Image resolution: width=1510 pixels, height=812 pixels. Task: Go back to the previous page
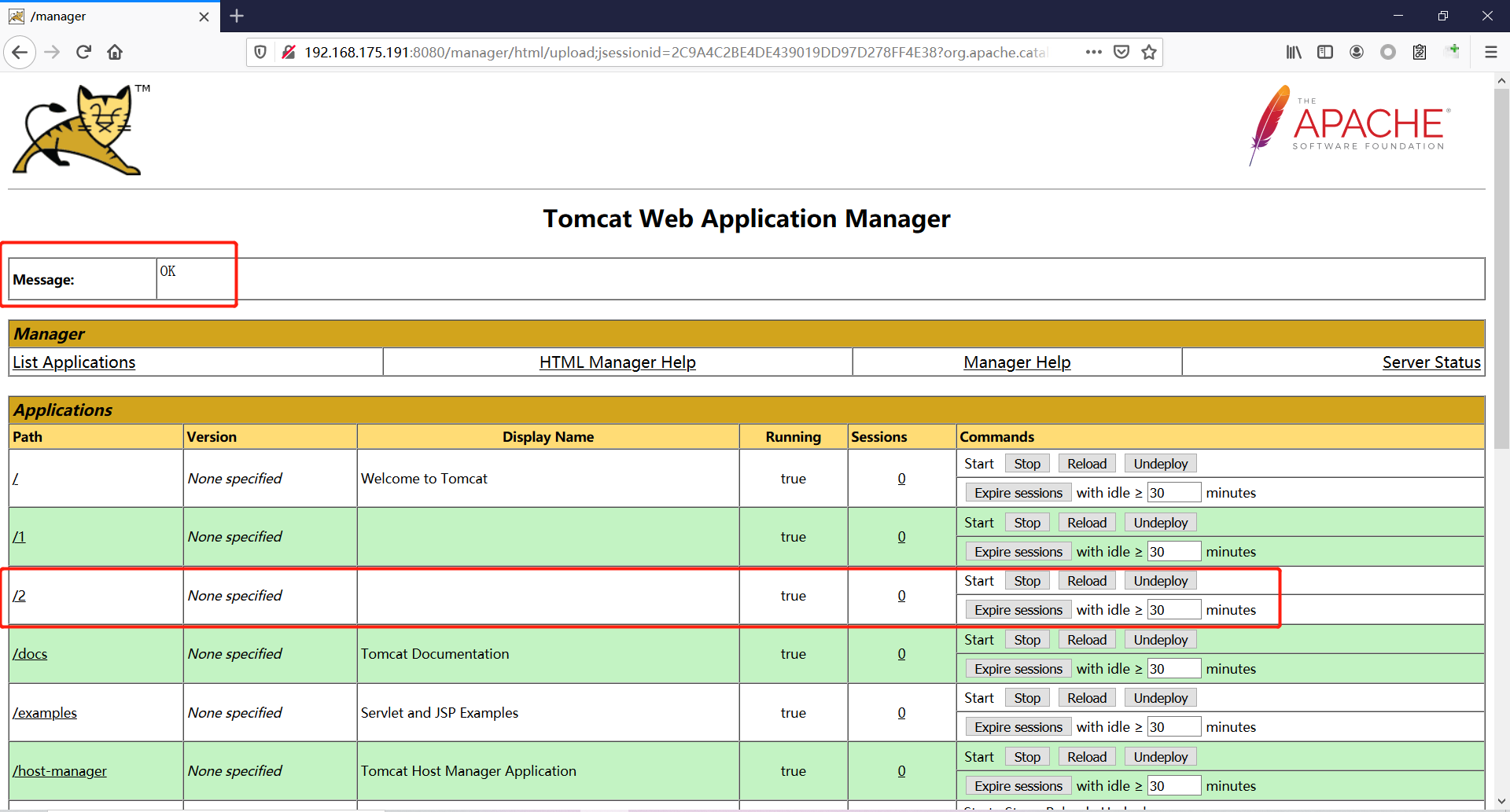20,53
